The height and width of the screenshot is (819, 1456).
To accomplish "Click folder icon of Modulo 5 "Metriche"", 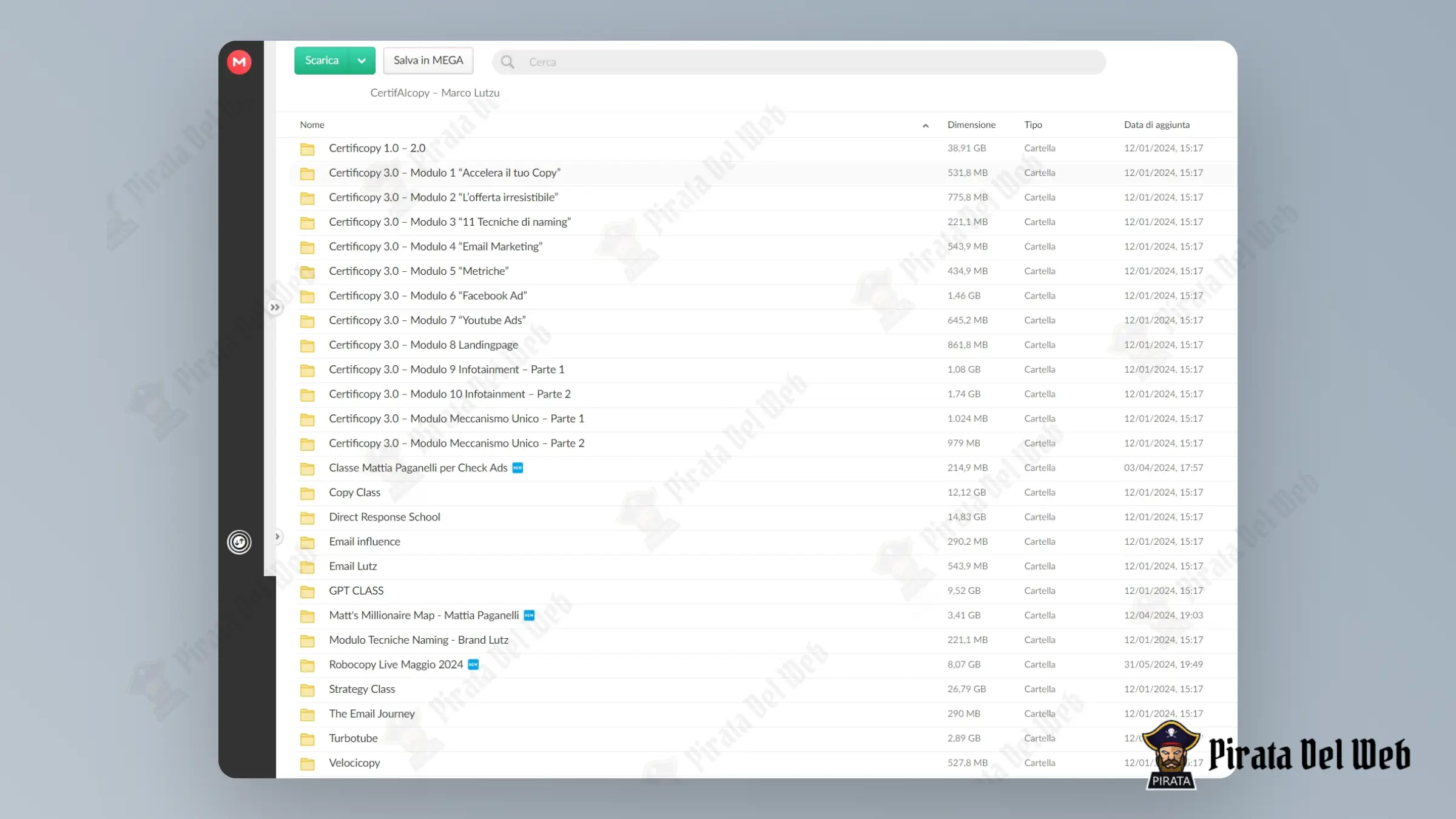I will point(308,272).
